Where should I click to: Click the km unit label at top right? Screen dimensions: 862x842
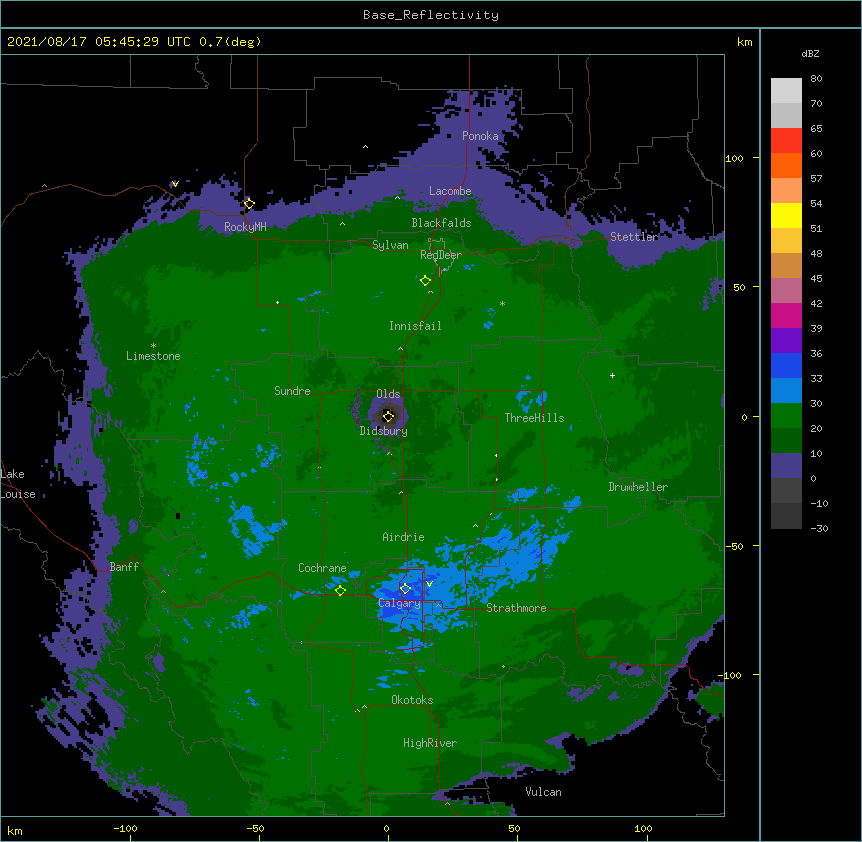pyautogui.click(x=745, y=42)
